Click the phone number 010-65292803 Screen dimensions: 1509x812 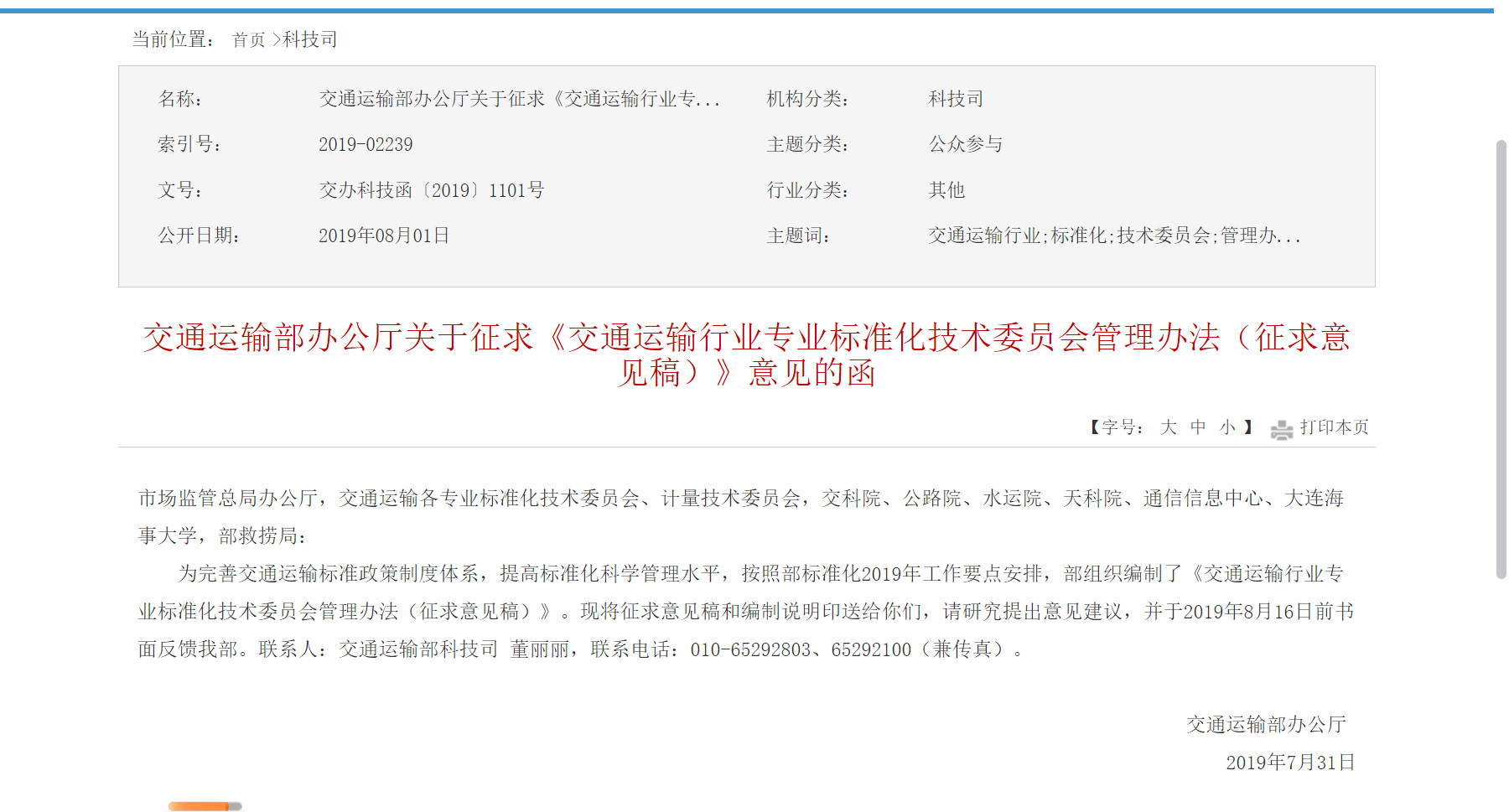tap(750, 649)
